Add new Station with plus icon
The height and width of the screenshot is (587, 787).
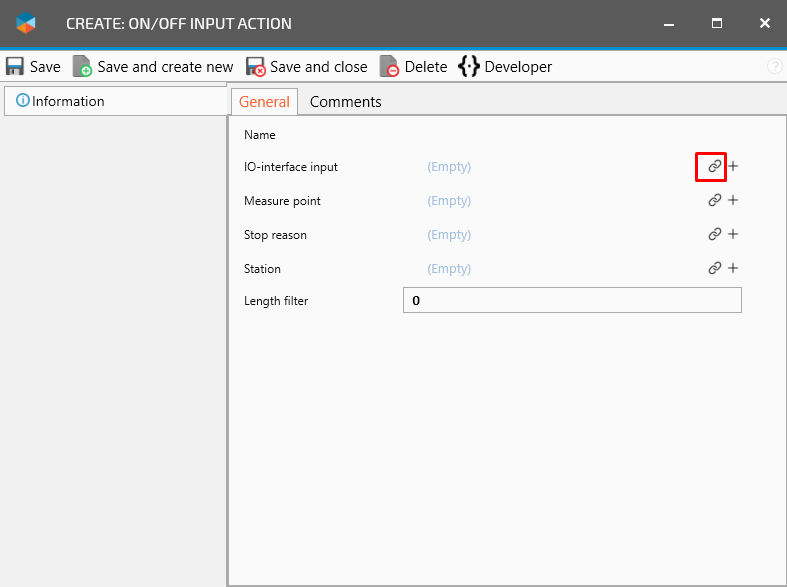tap(733, 269)
